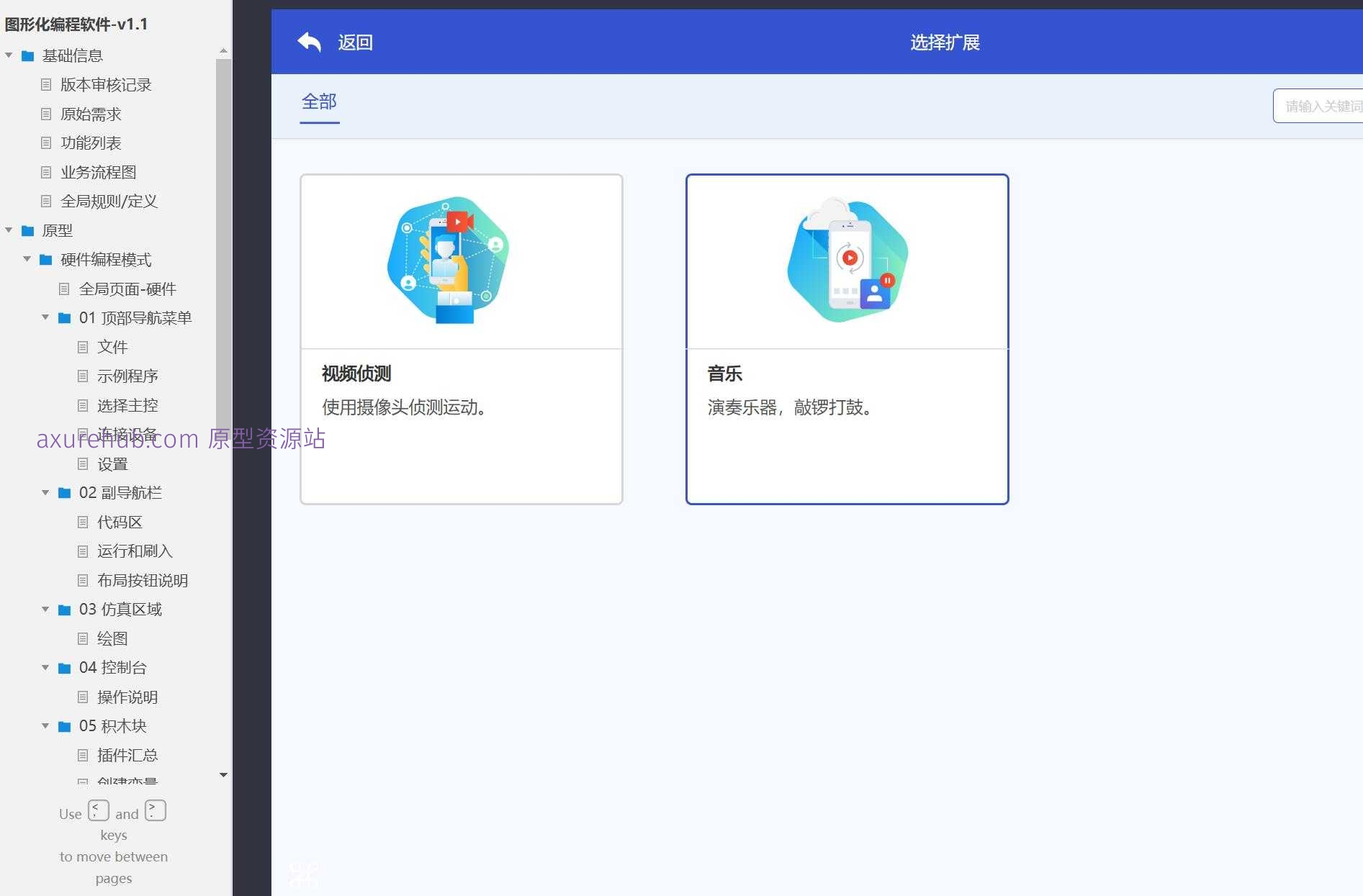
Task: Click the page icon beside 代码区
Action: [x=83, y=522]
